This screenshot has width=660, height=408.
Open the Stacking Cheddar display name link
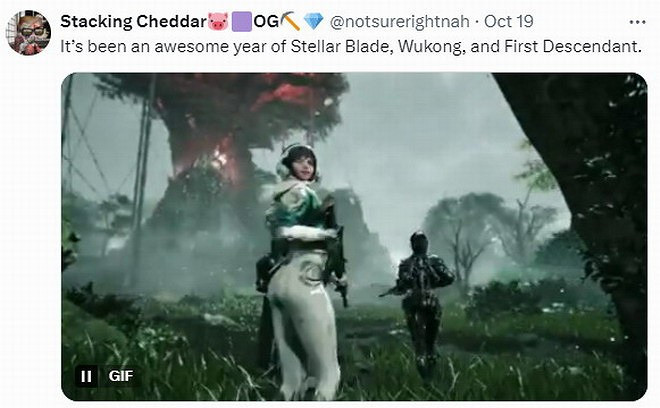pos(134,21)
